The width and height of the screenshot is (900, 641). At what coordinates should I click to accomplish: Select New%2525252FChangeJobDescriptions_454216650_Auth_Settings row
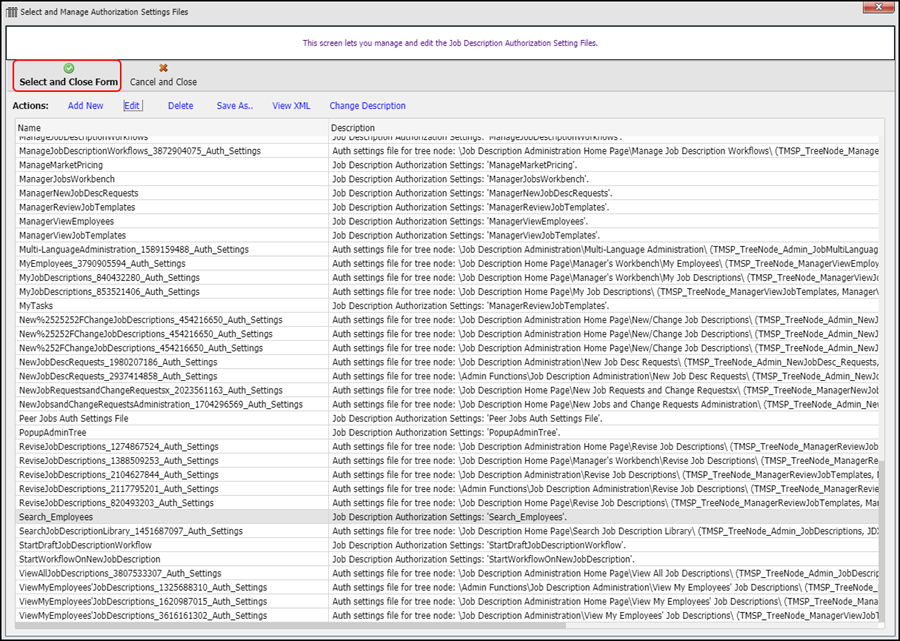pyautogui.click(x=447, y=320)
